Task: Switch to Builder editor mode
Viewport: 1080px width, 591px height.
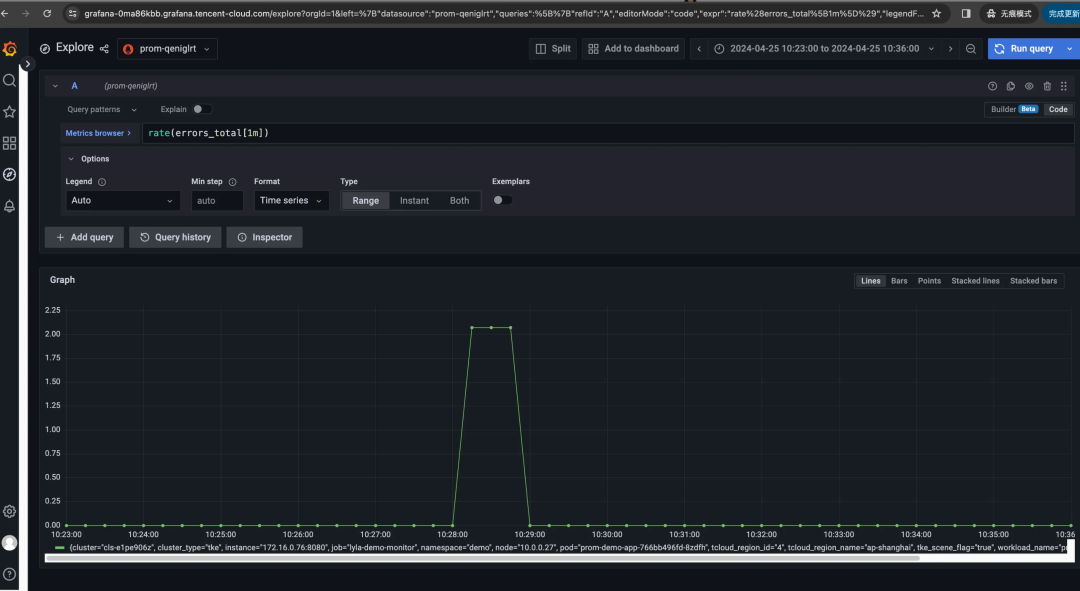Action: (x=1014, y=110)
